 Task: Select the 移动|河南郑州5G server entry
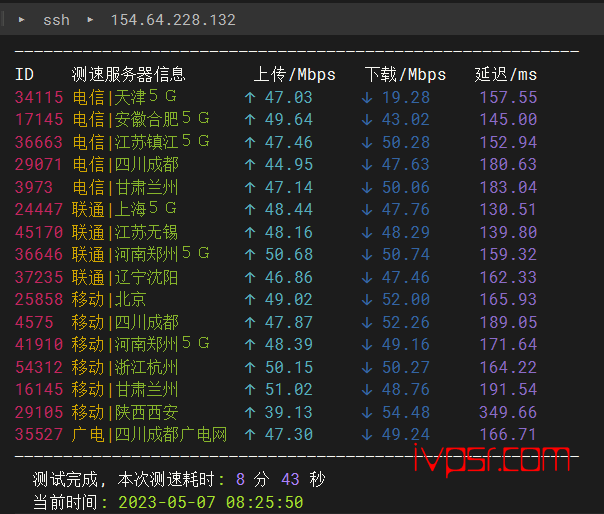click(141, 344)
